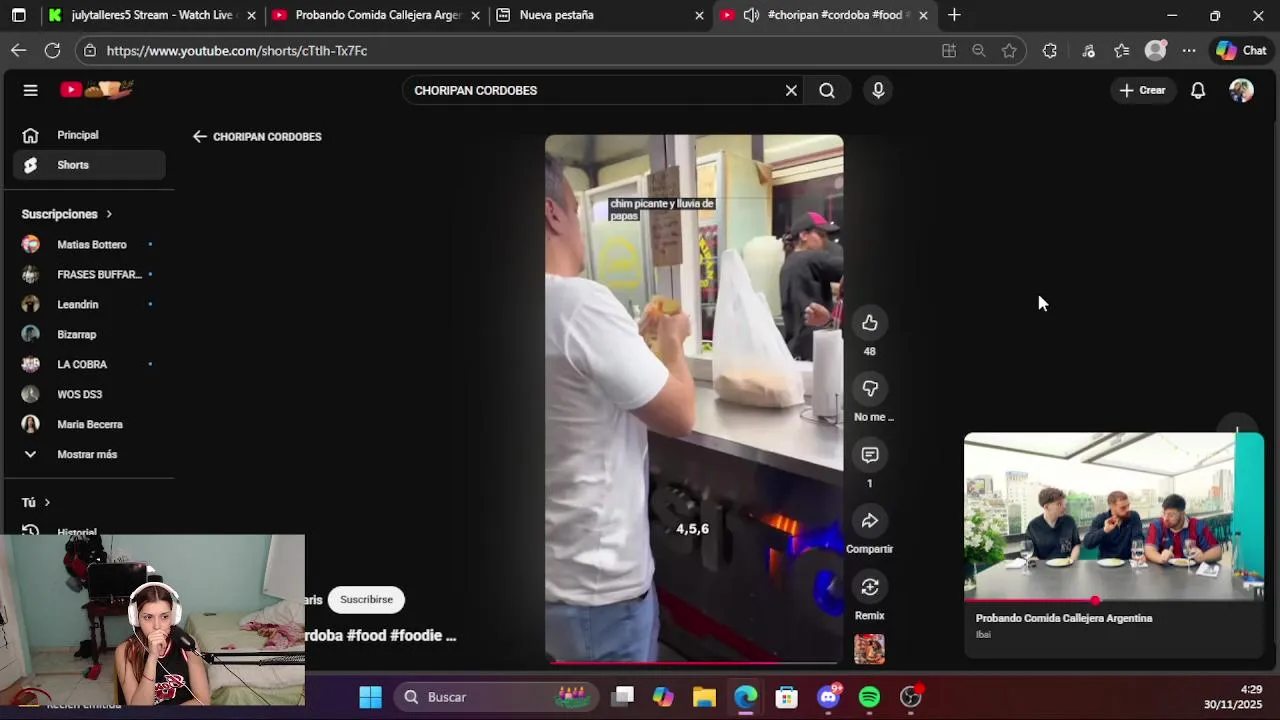Open Leandrin channel
Screen dimensions: 1280x720
pos(88,304)
